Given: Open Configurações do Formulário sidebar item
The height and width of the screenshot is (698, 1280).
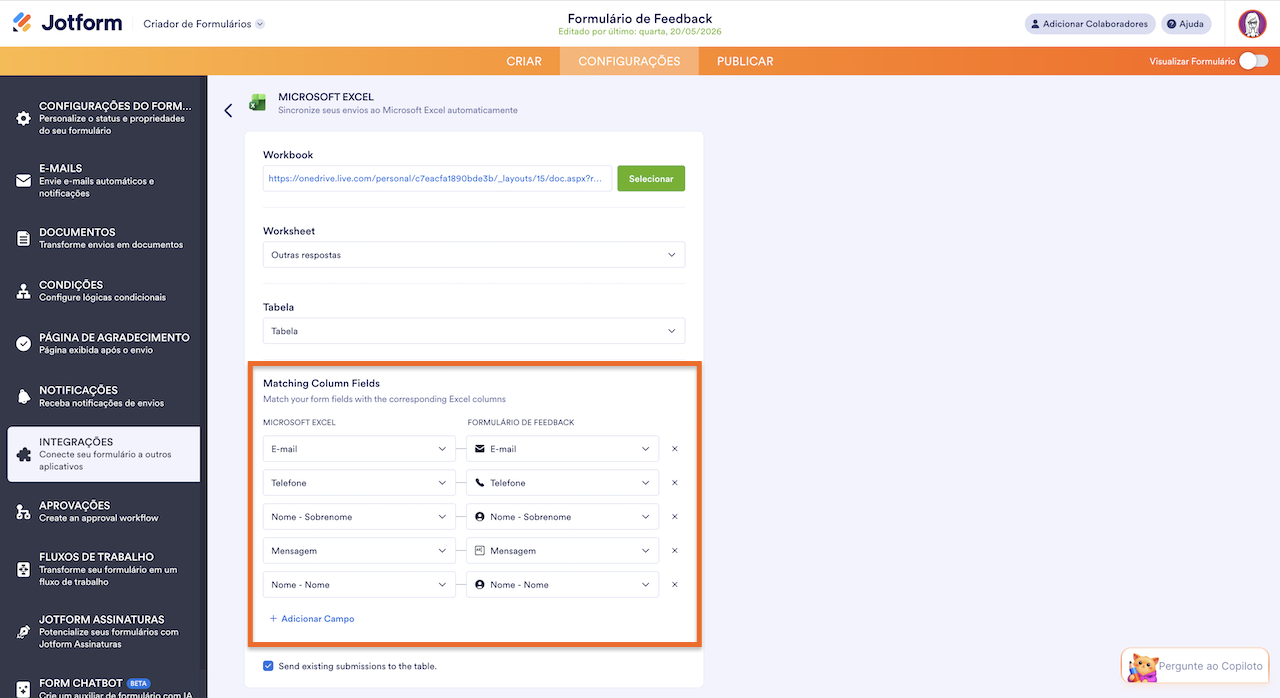Looking at the screenshot, I should click(x=103, y=118).
